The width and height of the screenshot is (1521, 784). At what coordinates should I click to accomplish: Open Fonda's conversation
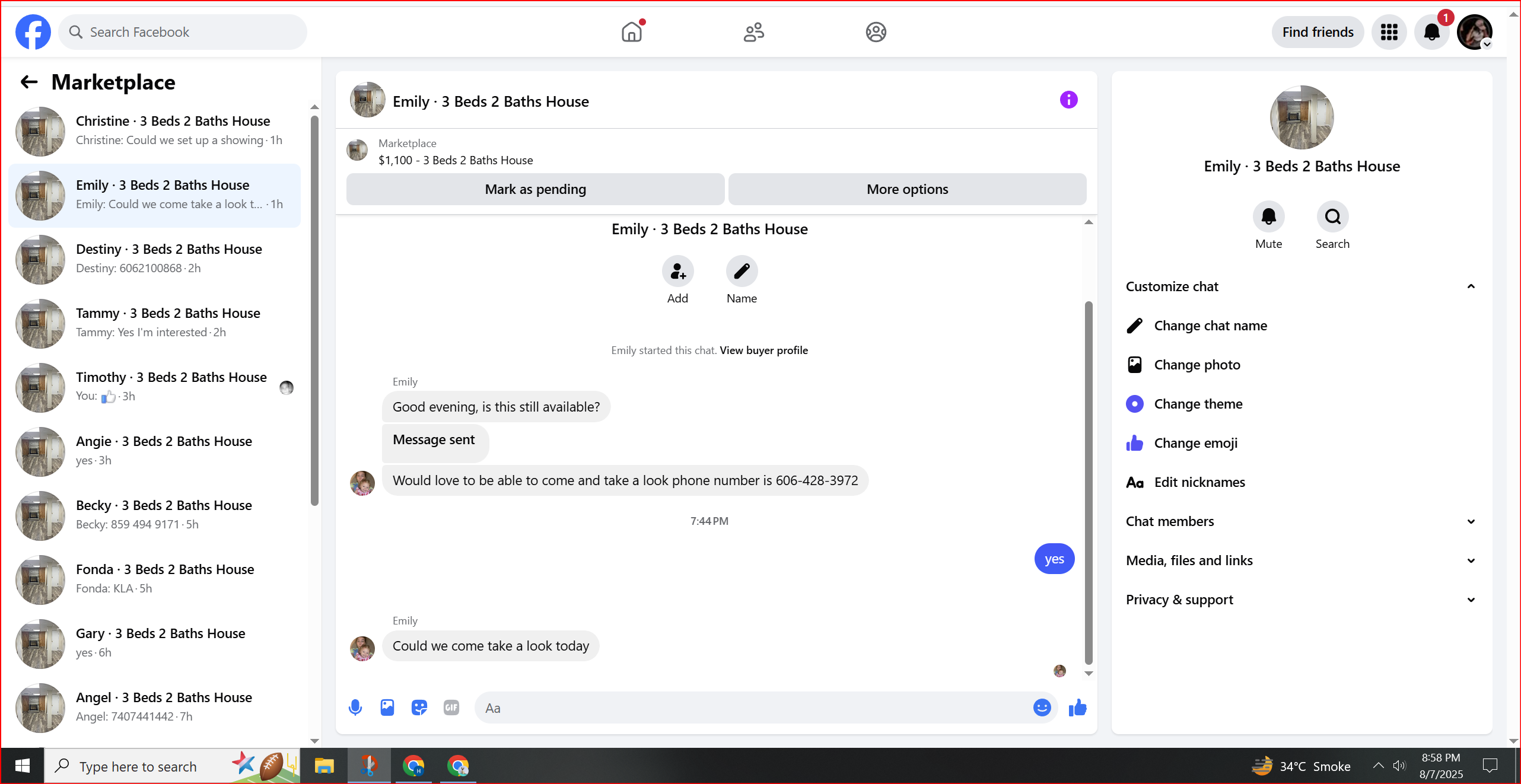(x=155, y=579)
